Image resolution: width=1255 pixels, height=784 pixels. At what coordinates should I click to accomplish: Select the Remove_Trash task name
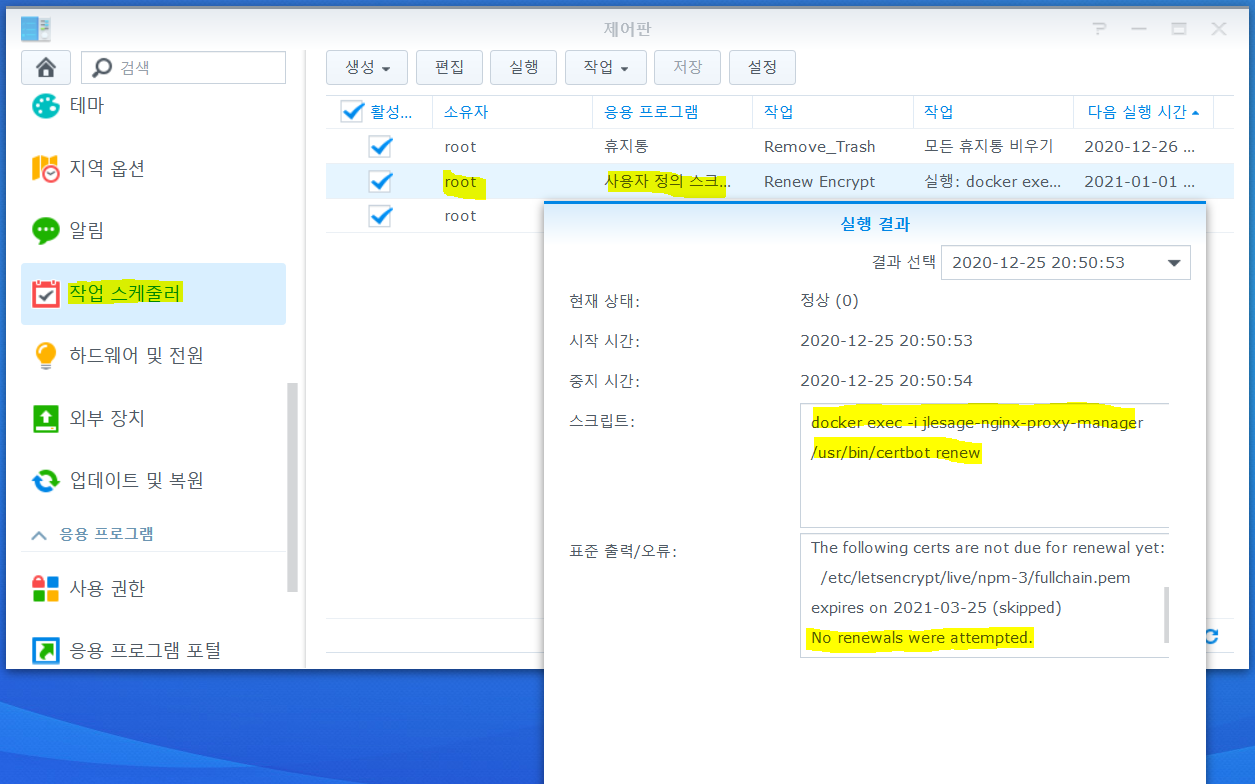[x=820, y=147]
